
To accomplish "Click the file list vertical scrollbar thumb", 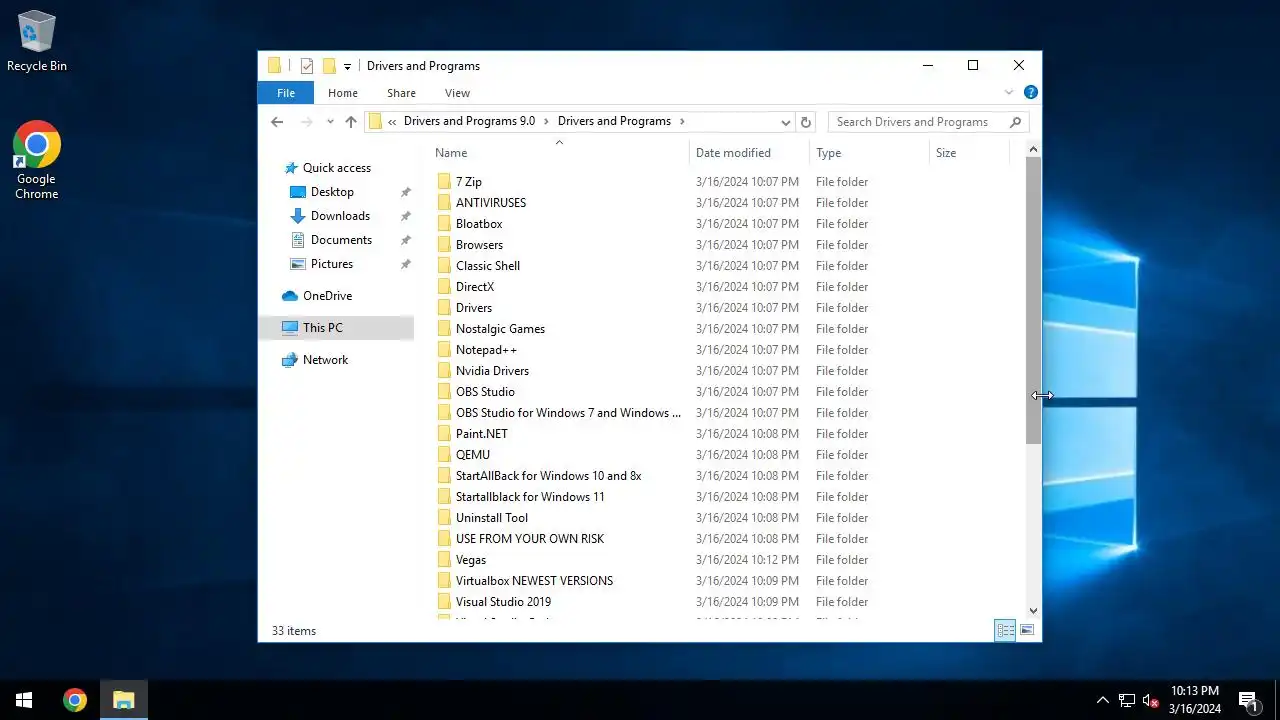I will coord(1033,300).
